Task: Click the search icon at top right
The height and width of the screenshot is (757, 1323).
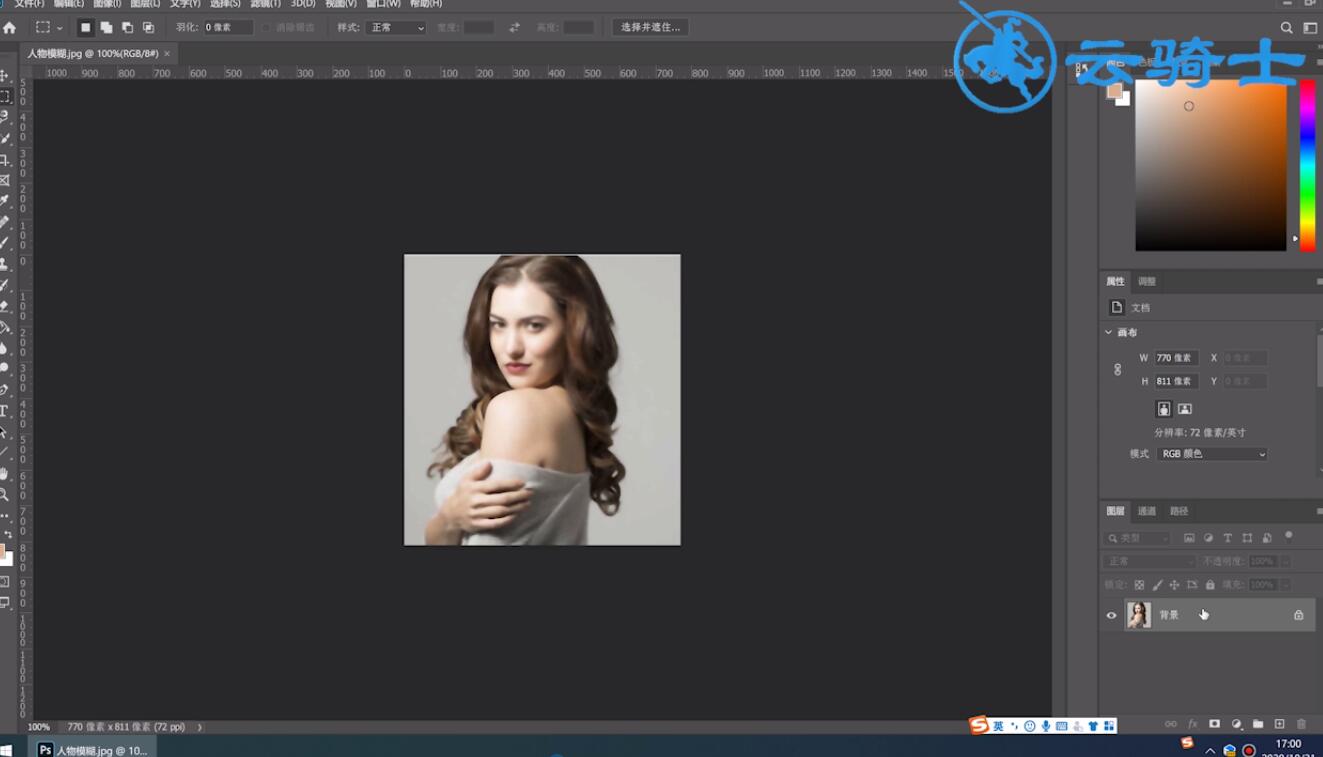Action: 1287,28
